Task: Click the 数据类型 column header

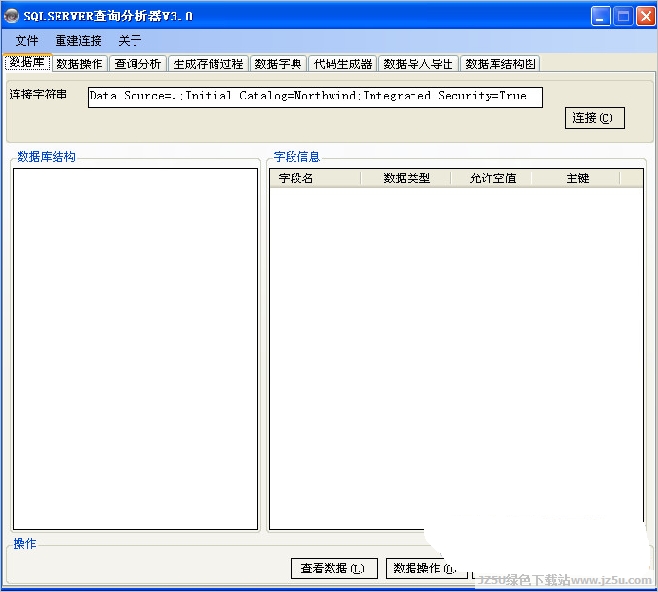Action: [406, 178]
